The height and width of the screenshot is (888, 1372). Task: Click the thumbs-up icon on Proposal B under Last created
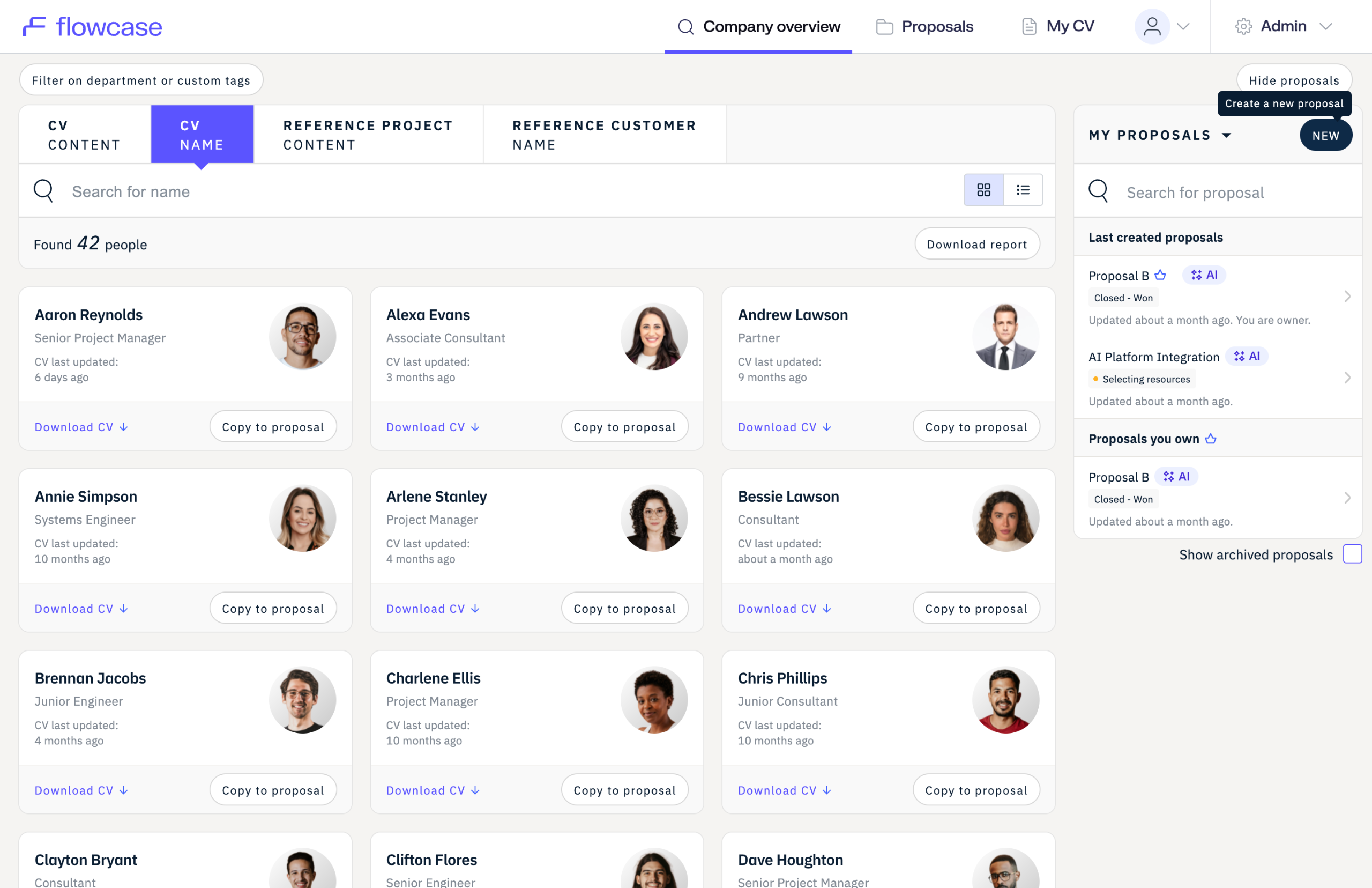click(1160, 275)
